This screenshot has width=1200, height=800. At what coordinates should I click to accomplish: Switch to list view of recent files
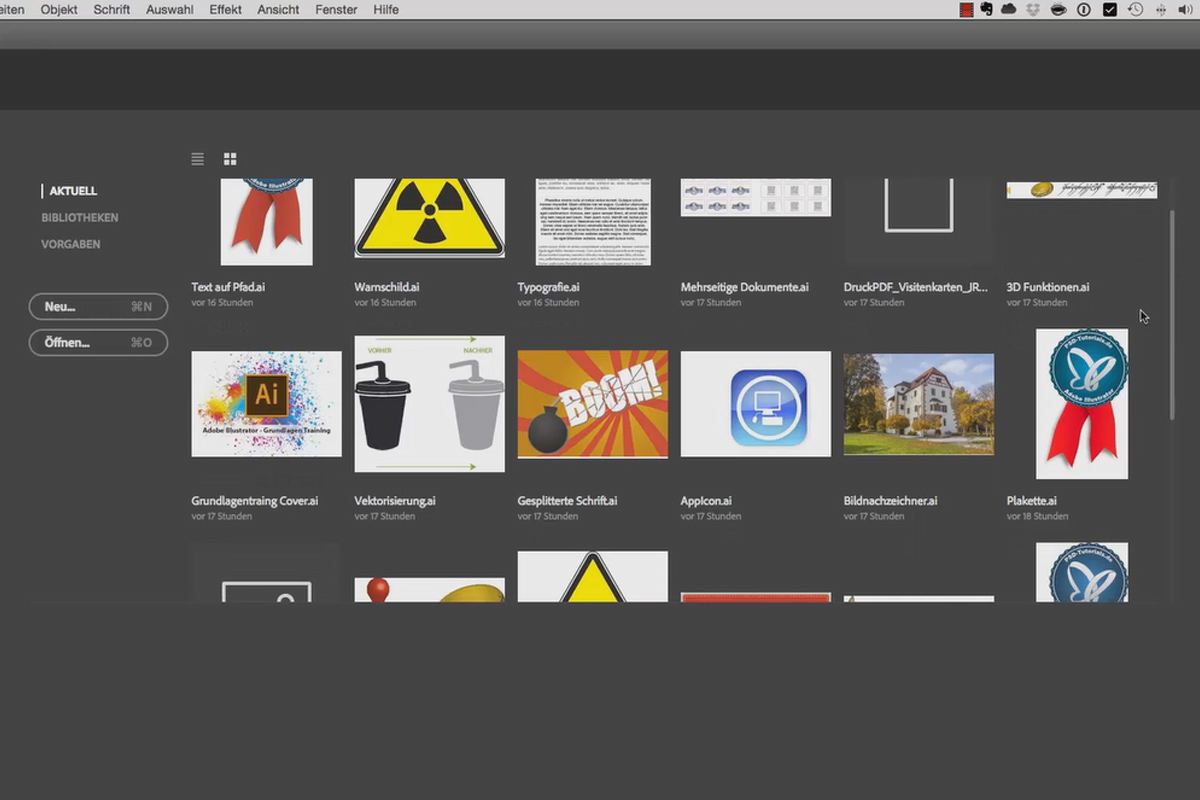pyautogui.click(x=198, y=159)
